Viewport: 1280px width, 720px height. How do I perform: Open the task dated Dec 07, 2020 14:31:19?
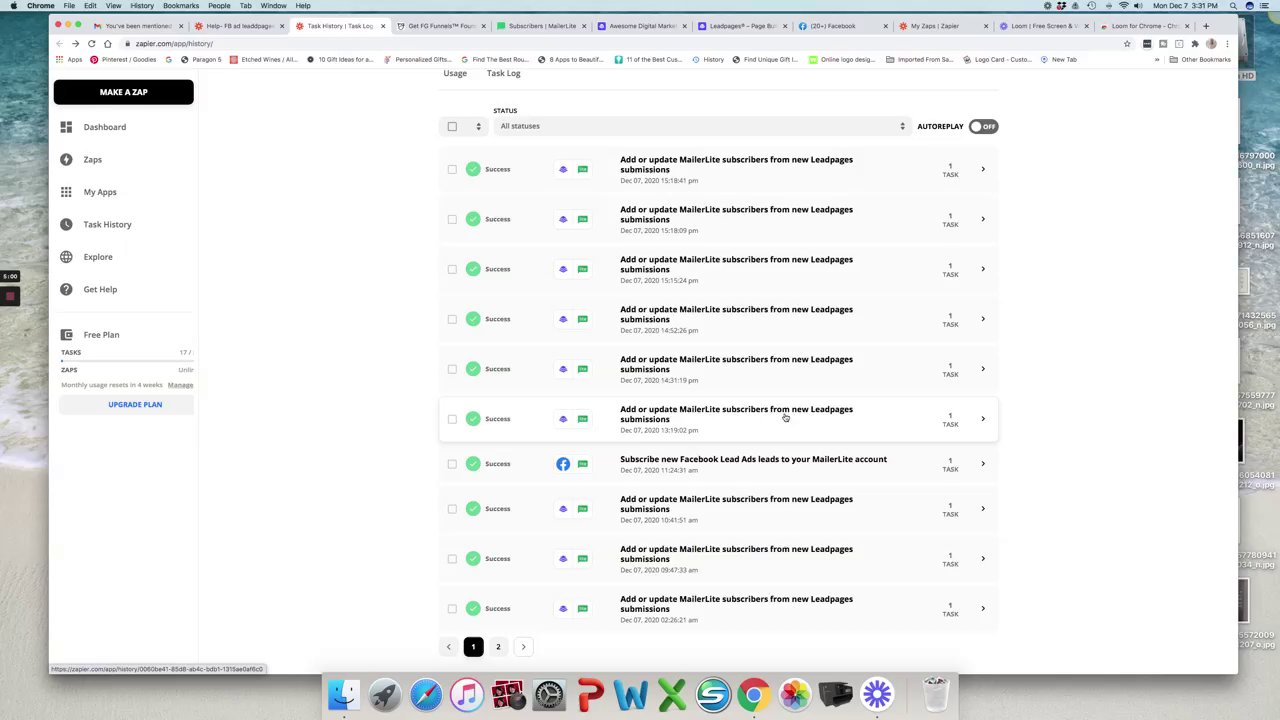tap(719, 369)
